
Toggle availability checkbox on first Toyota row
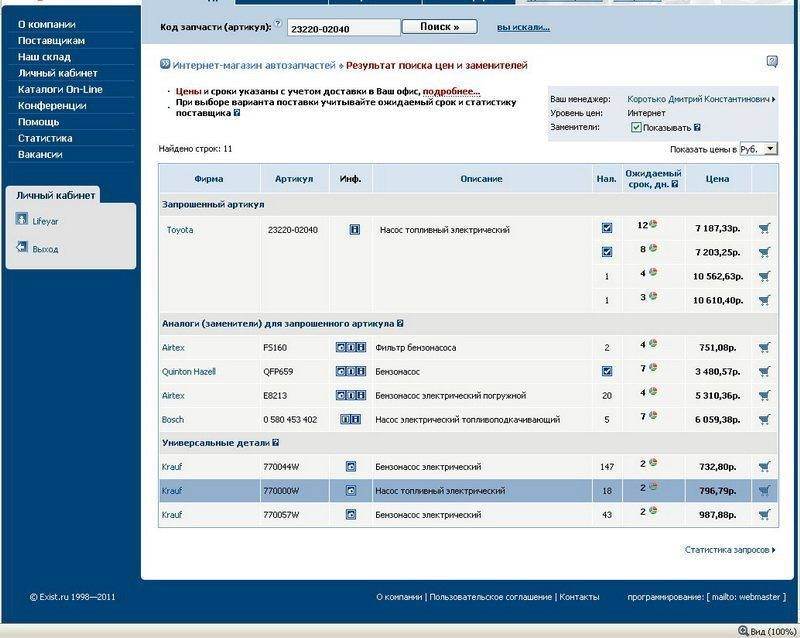point(606,228)
